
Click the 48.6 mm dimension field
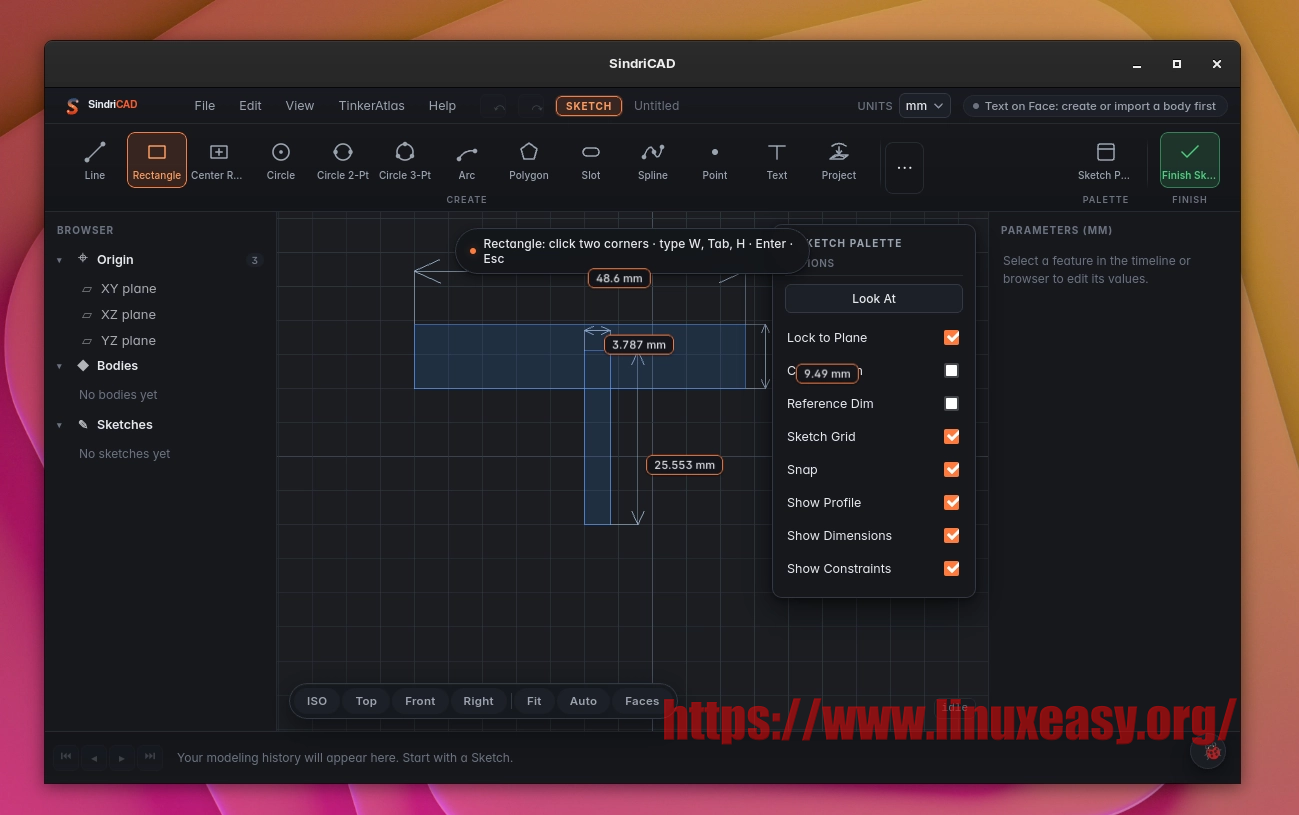pyautogui.click(x=619, y=278)
